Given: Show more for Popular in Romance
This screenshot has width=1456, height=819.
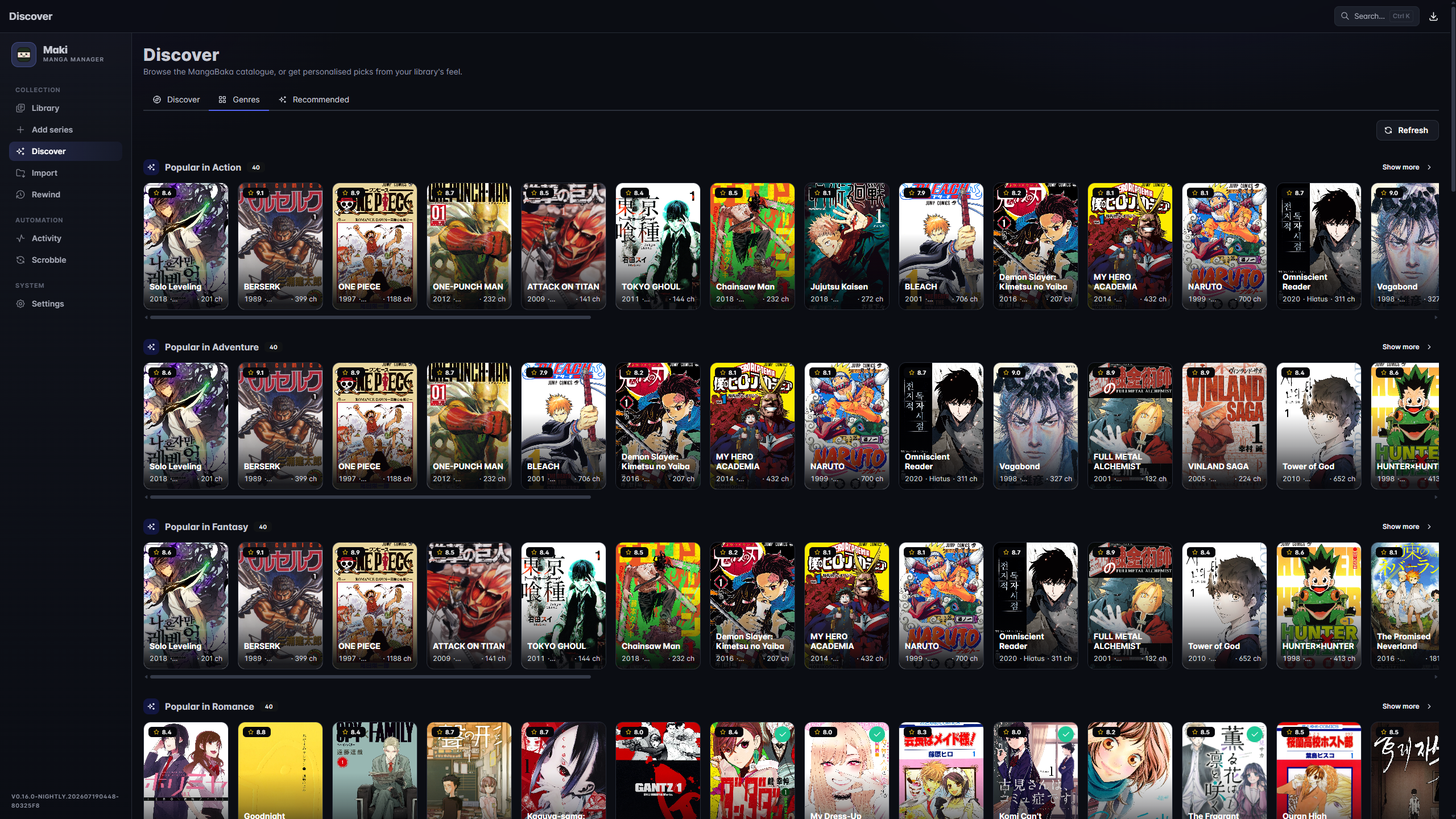Looking at the screenshot, I should [1407, 706].
